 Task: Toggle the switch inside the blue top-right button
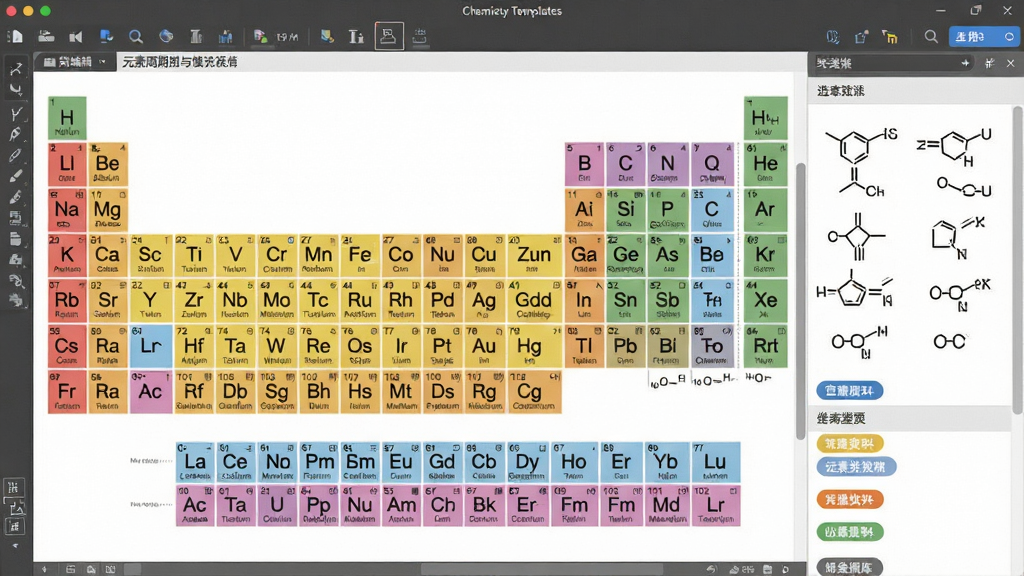[1009, 37]
